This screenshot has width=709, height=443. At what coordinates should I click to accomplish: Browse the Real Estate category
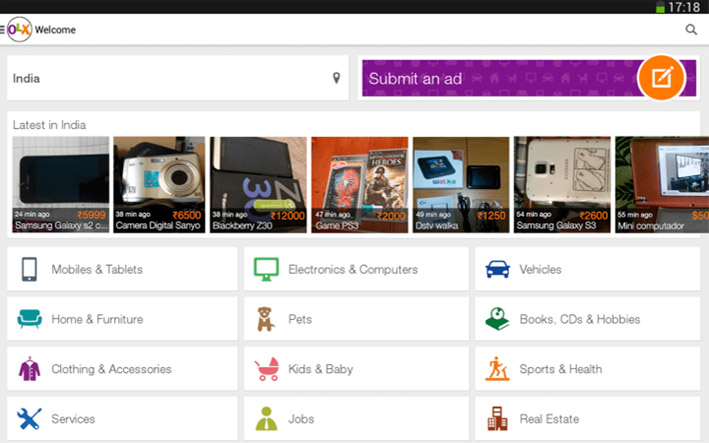[588, 419]
